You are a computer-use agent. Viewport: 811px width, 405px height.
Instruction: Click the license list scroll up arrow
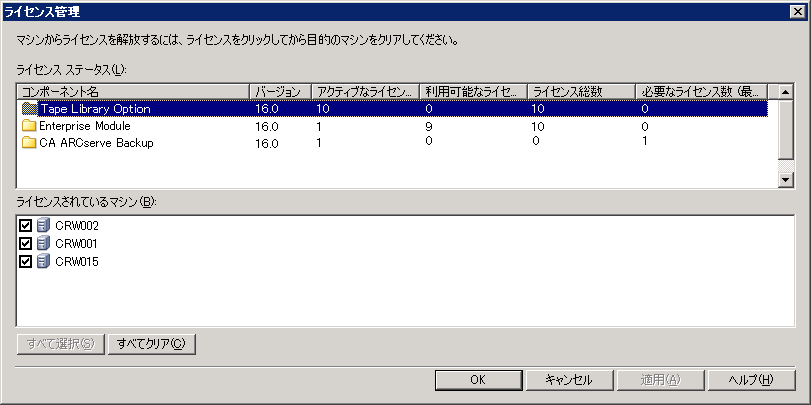coord(786,93)
